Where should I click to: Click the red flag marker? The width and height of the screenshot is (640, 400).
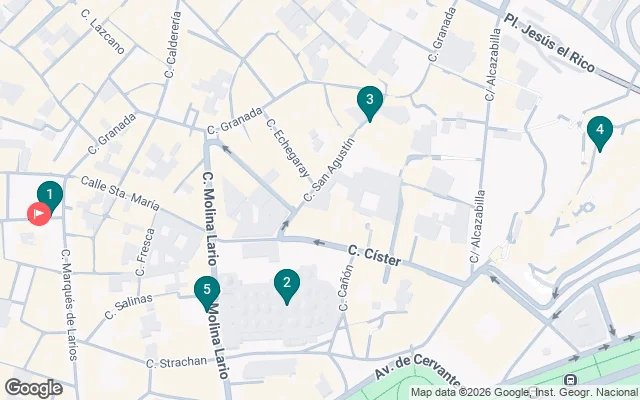tap(39, 213)
